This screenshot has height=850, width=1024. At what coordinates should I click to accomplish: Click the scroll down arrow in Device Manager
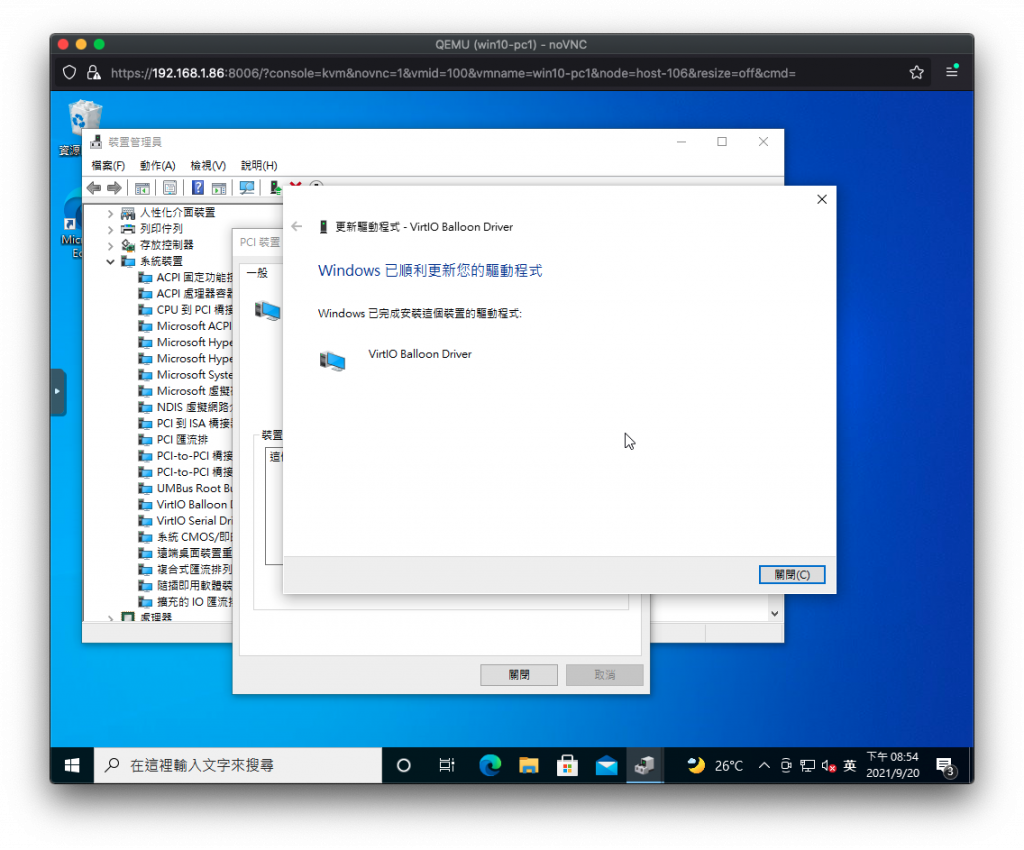point(775,614)
